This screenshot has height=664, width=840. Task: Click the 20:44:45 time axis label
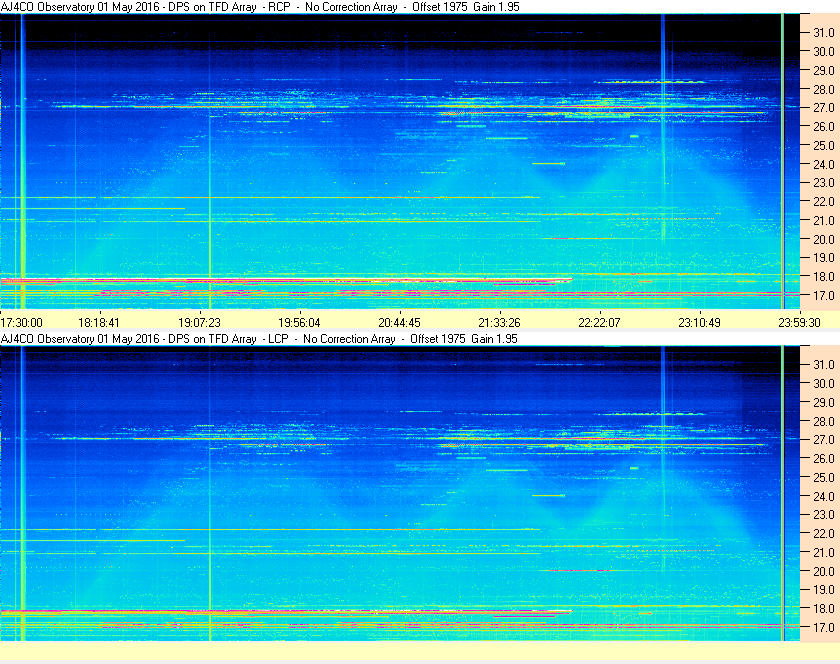click(399, 323)
